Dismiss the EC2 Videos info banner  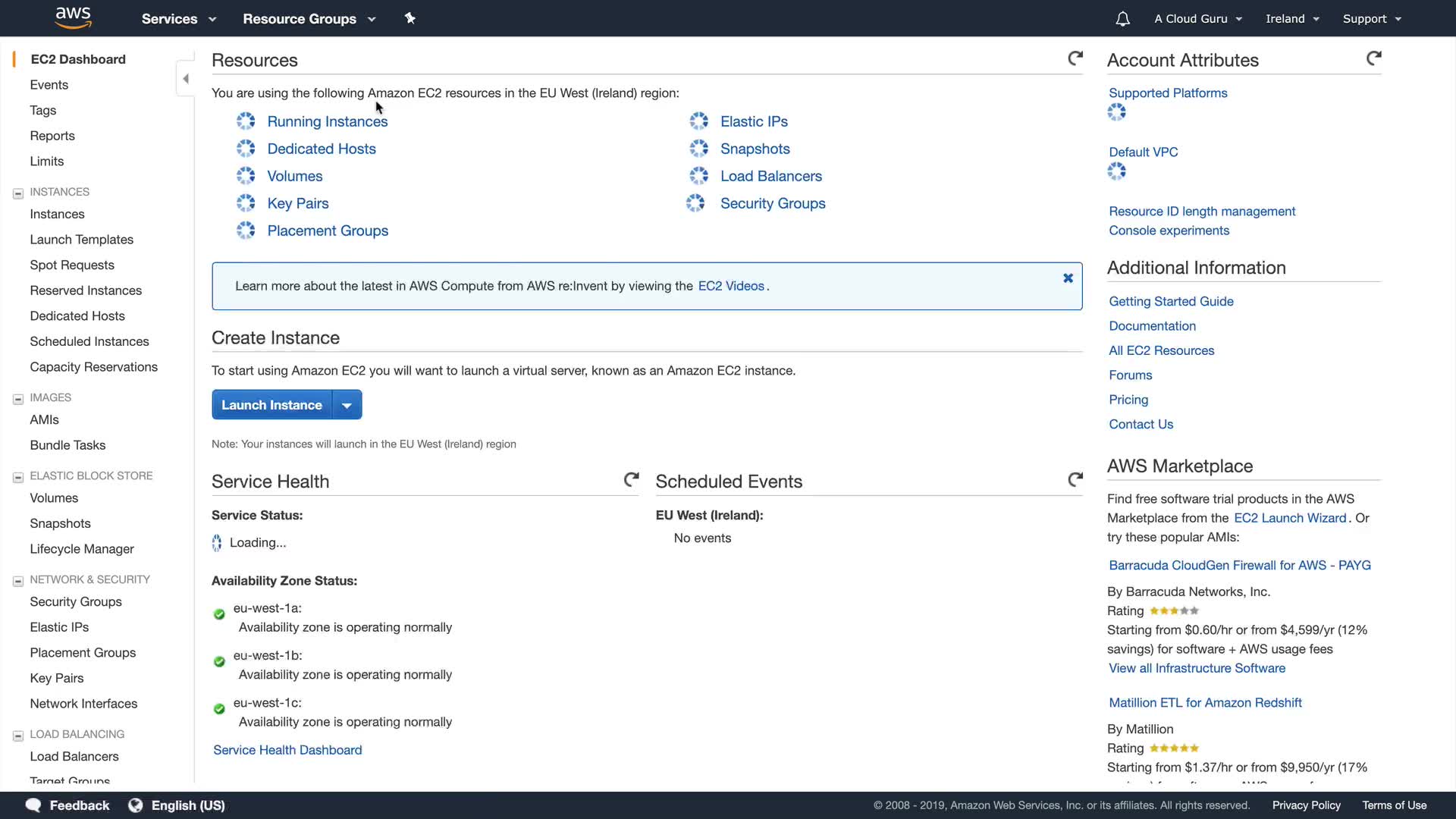pyautogui.click(x=1068, y=278)
